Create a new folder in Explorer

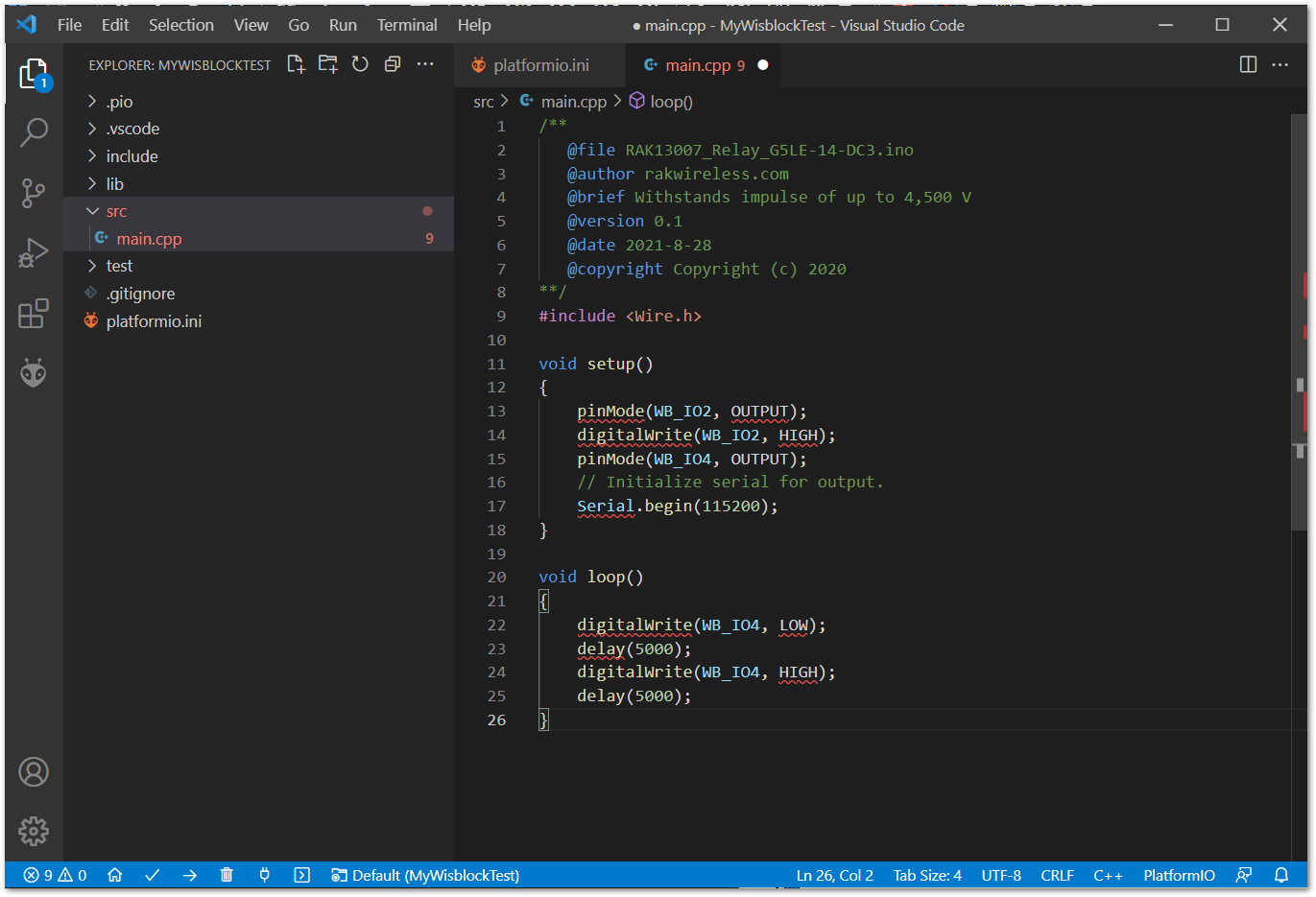[x=328, y=64]
